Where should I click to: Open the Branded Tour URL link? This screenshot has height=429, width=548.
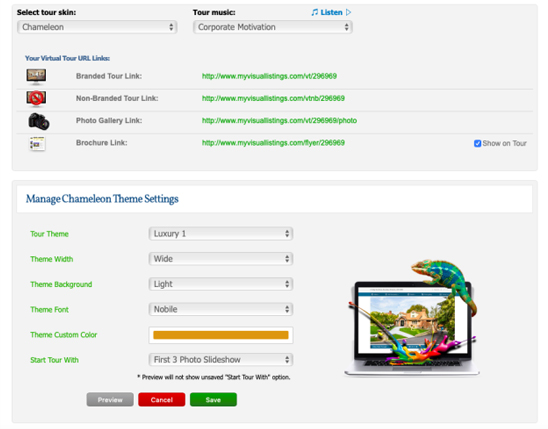[269, 76]
